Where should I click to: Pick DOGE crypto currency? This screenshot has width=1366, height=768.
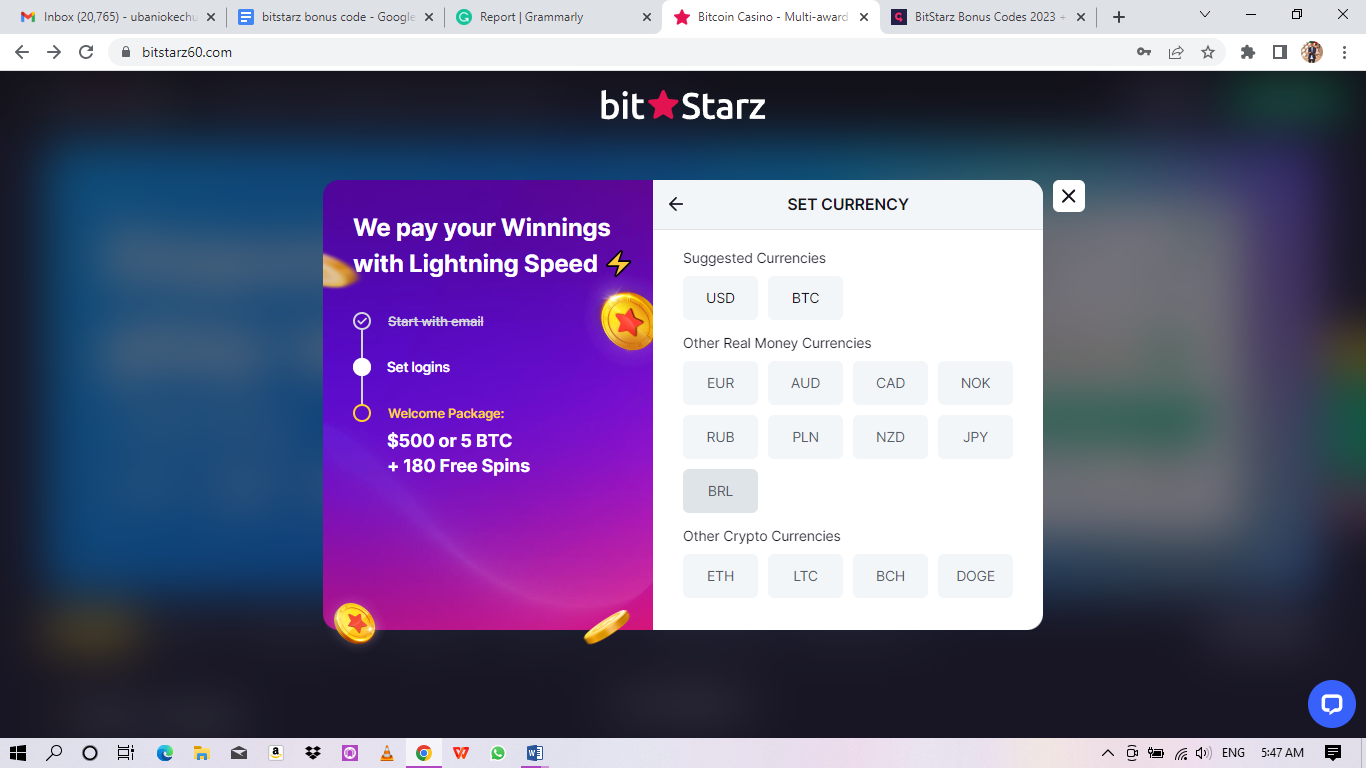point(975,576)
